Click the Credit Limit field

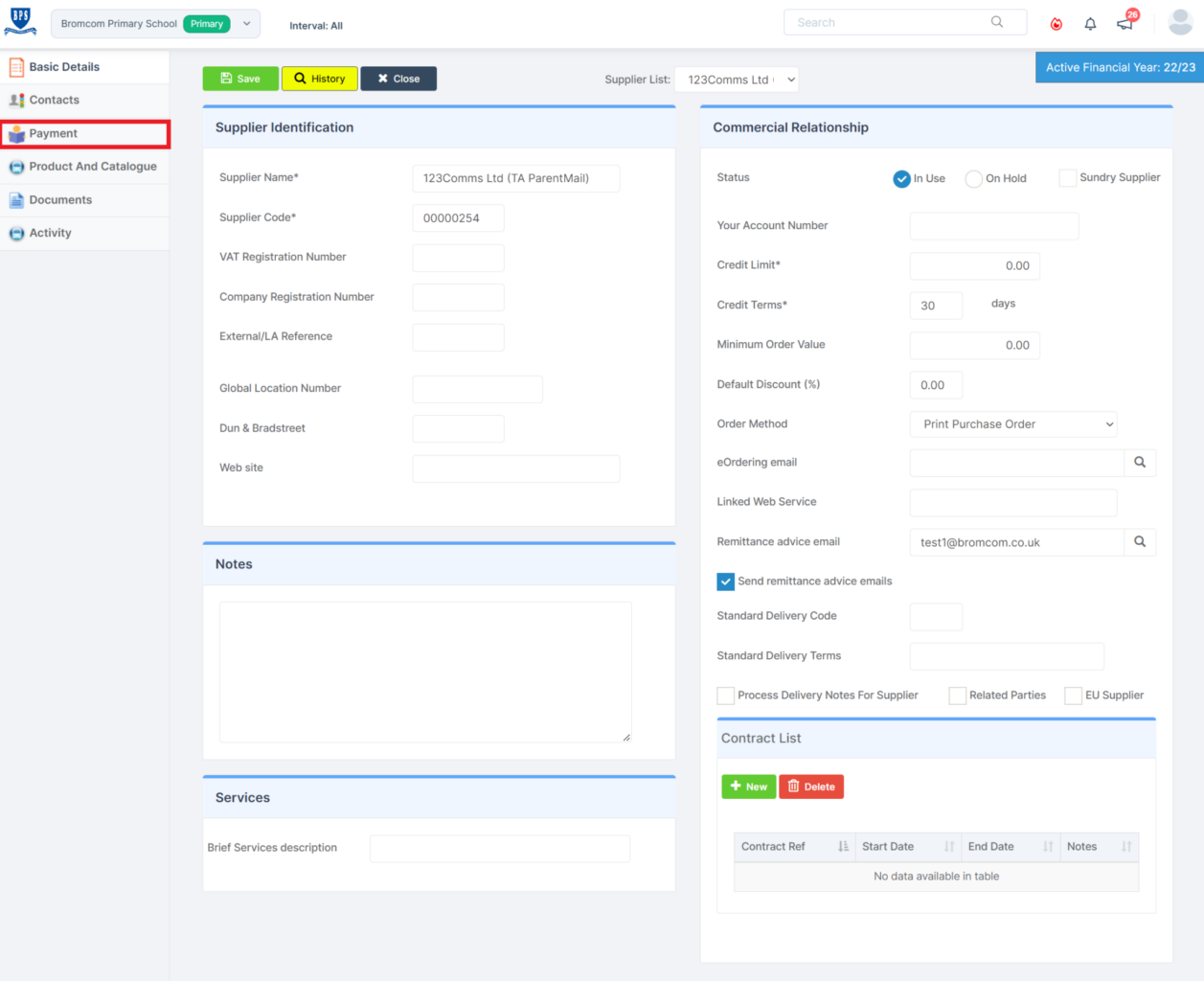click(x=974, y=266)
